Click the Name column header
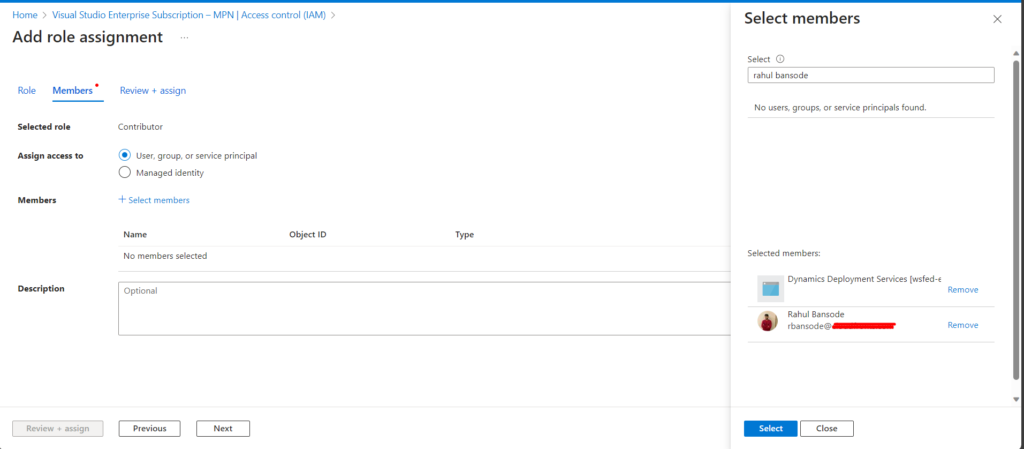Image resolution: width=1024 pixels, height=449 pixels. 135,234
